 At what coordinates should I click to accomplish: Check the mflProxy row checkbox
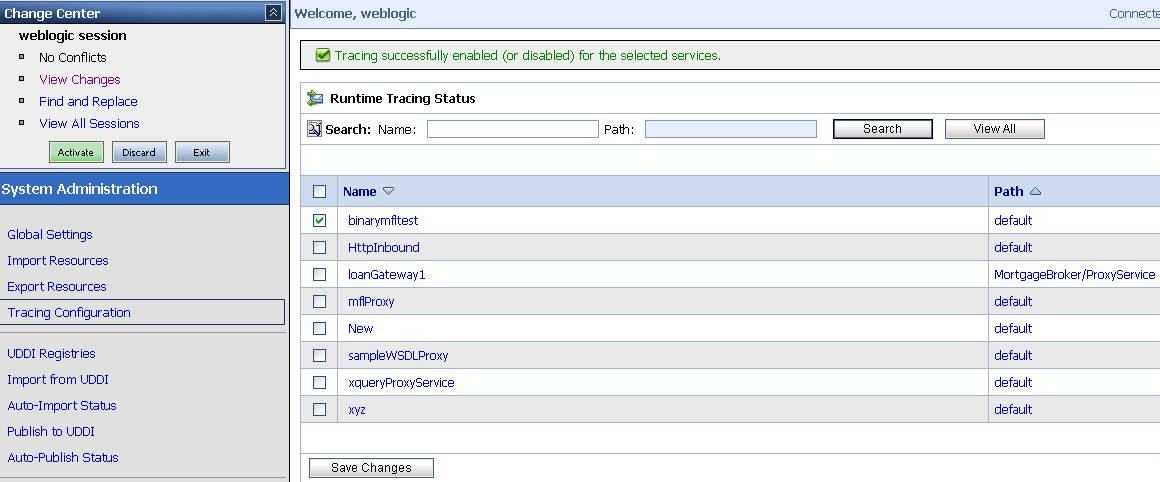(x=320, y=302)
